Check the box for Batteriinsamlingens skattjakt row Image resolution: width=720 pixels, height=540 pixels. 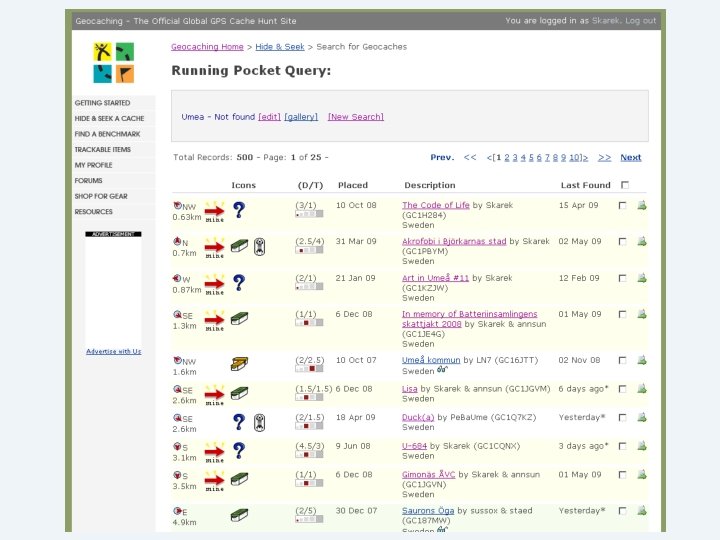click(x=623, y=314)
